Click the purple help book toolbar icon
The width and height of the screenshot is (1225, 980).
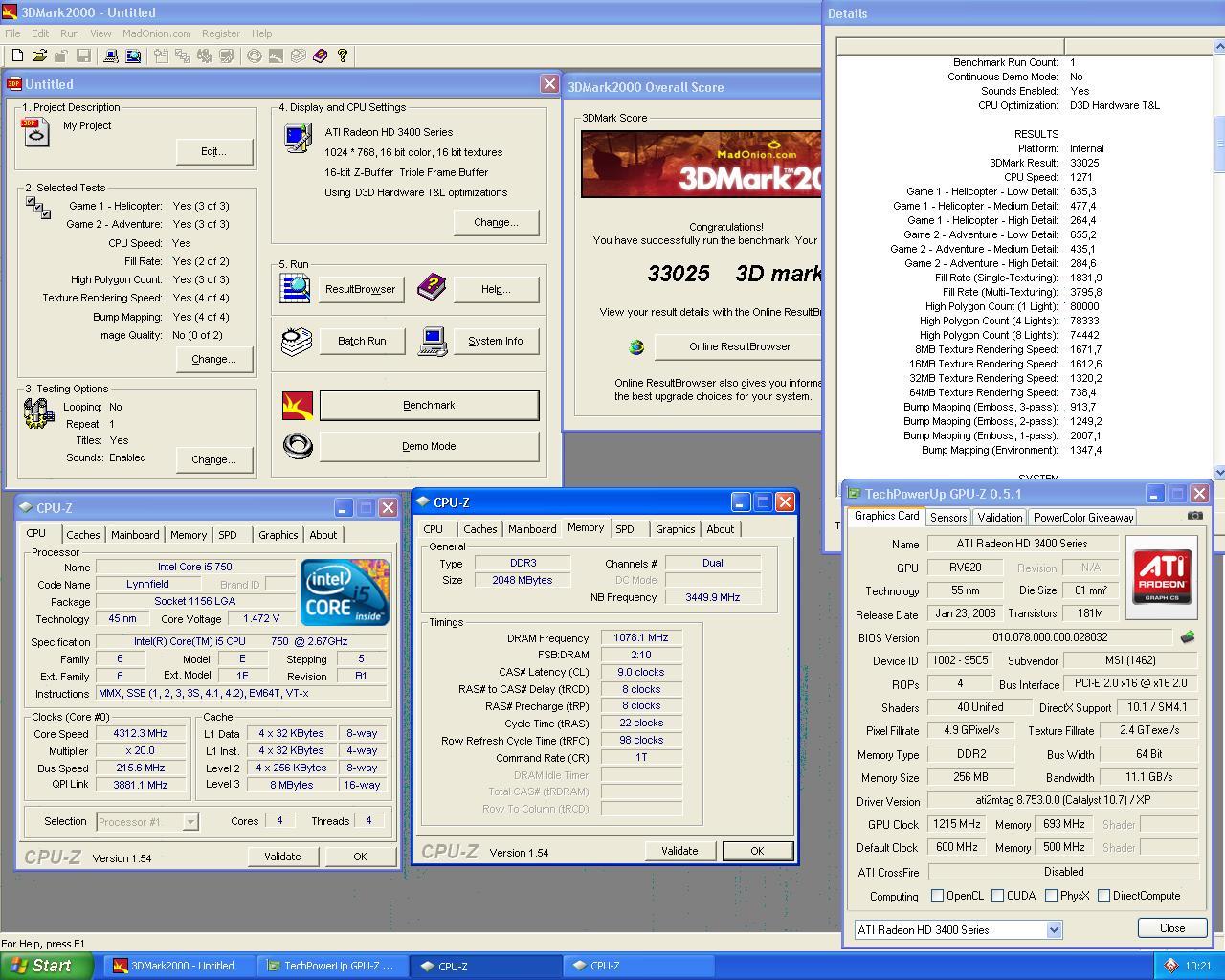pos(320,56)
